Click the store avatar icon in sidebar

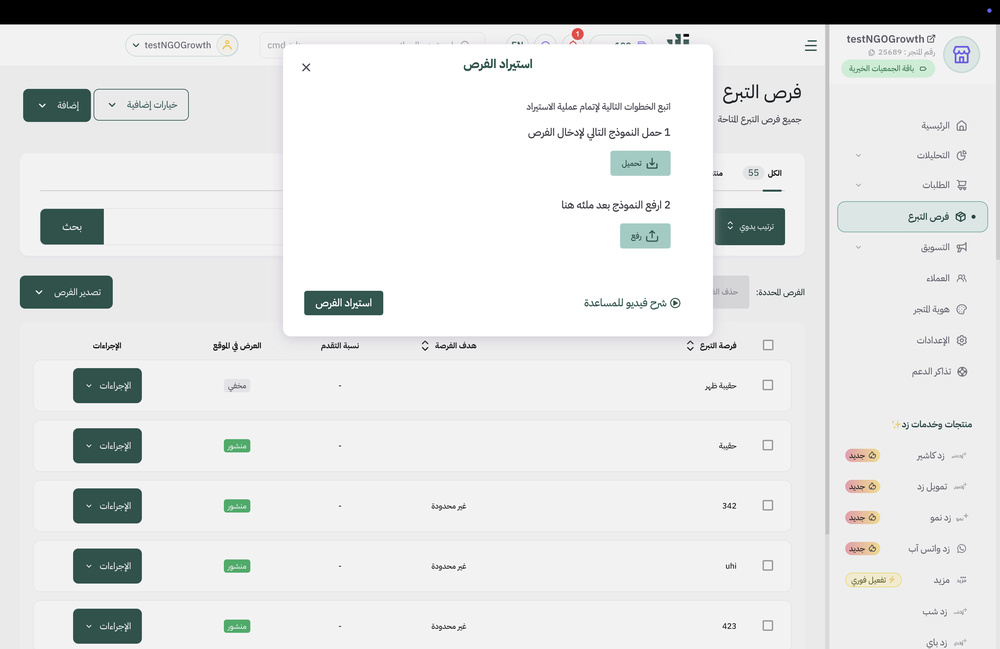tap(961, 55)
